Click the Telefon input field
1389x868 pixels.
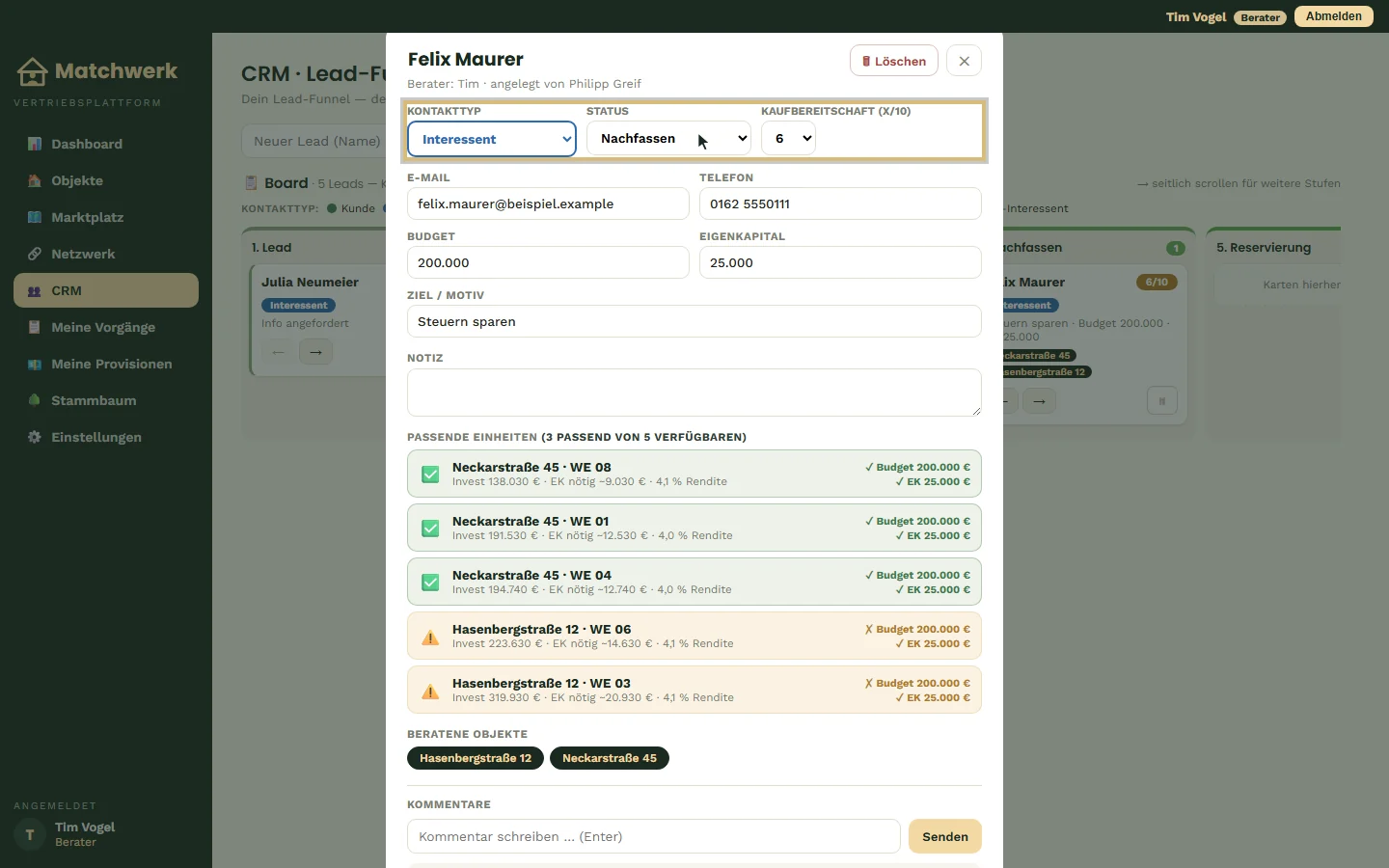840,203
